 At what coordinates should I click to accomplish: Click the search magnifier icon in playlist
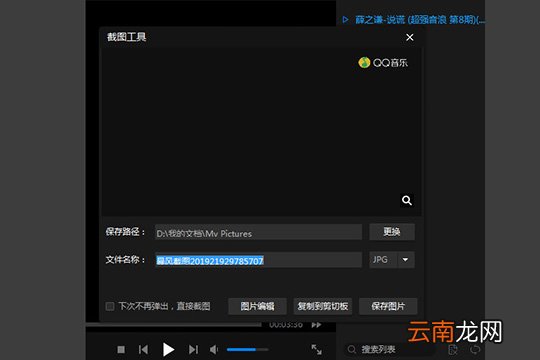pos(351,350)
